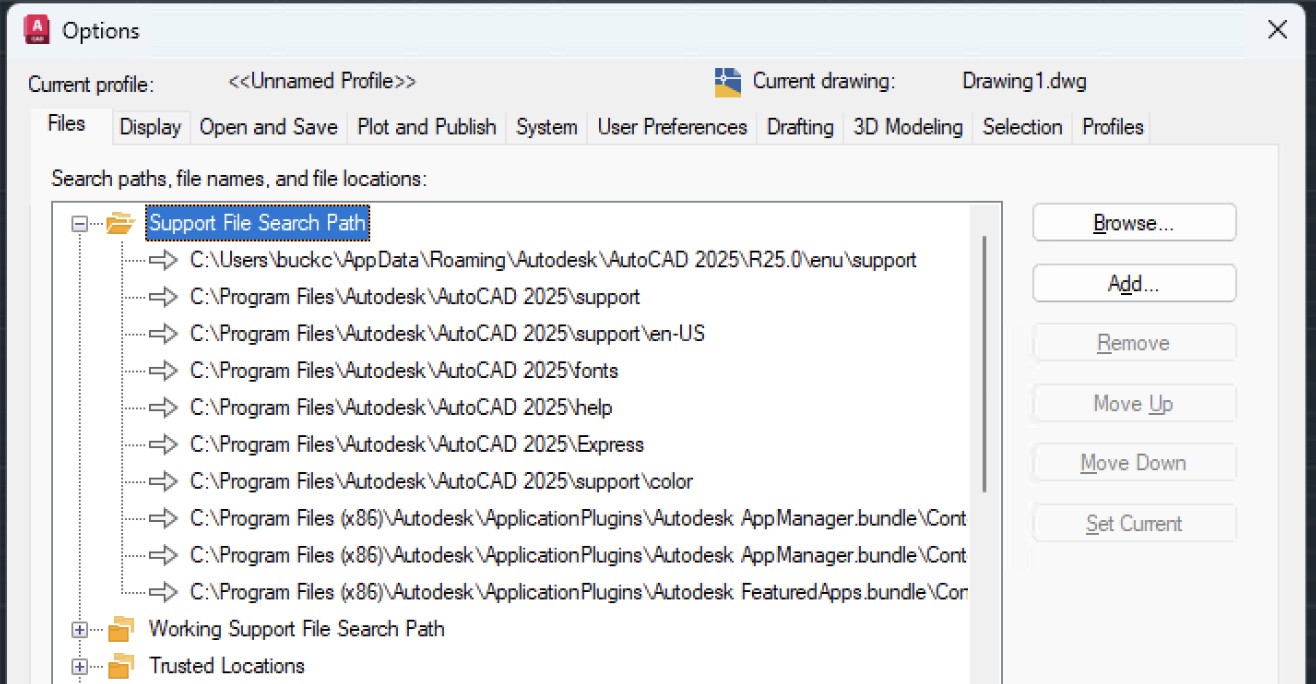Go to the Plot and Publish tab
This screenshot has height=684, width=1316.
click(x=427, y=127)
